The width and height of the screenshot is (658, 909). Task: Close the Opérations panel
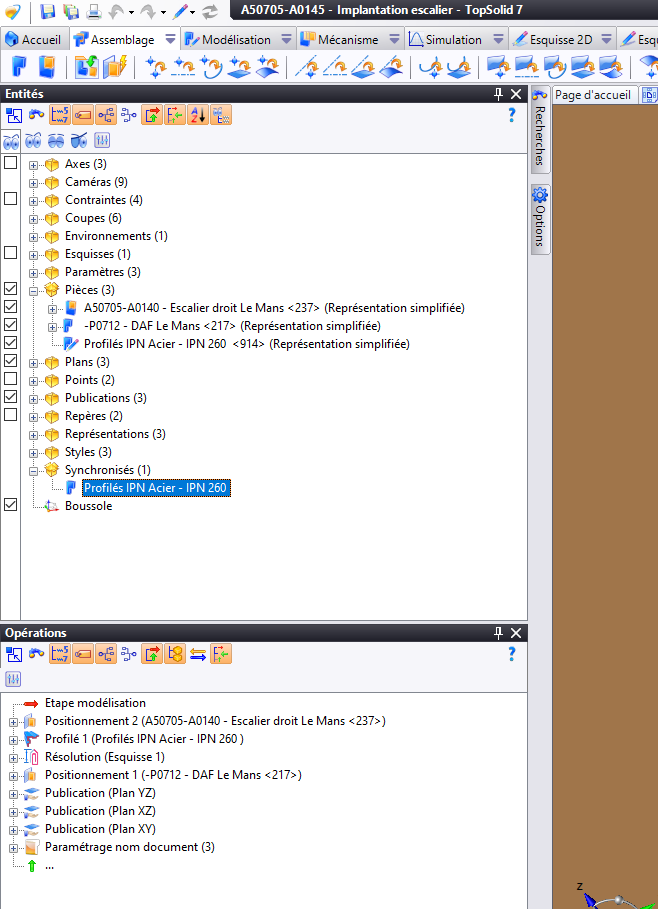tap(516, 633)
